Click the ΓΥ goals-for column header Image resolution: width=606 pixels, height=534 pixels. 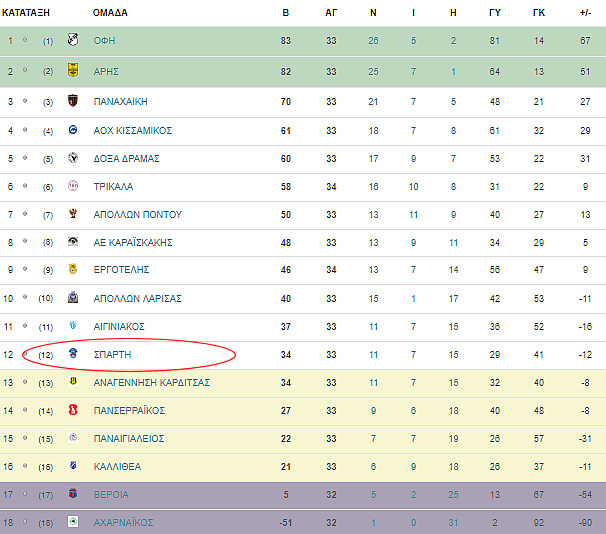click(x=495, y=13)
